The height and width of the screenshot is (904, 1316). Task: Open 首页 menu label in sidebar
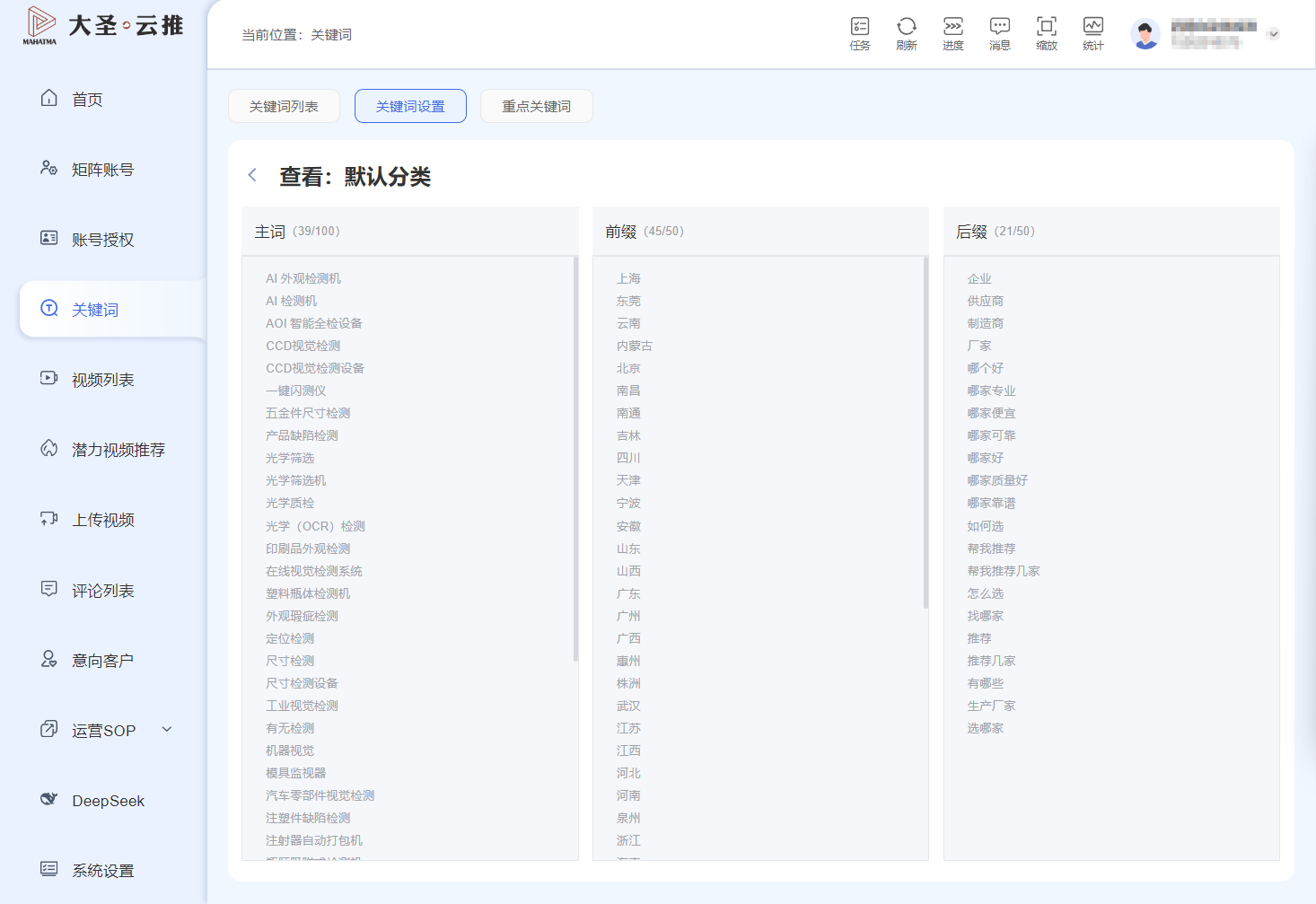(87, 100)
